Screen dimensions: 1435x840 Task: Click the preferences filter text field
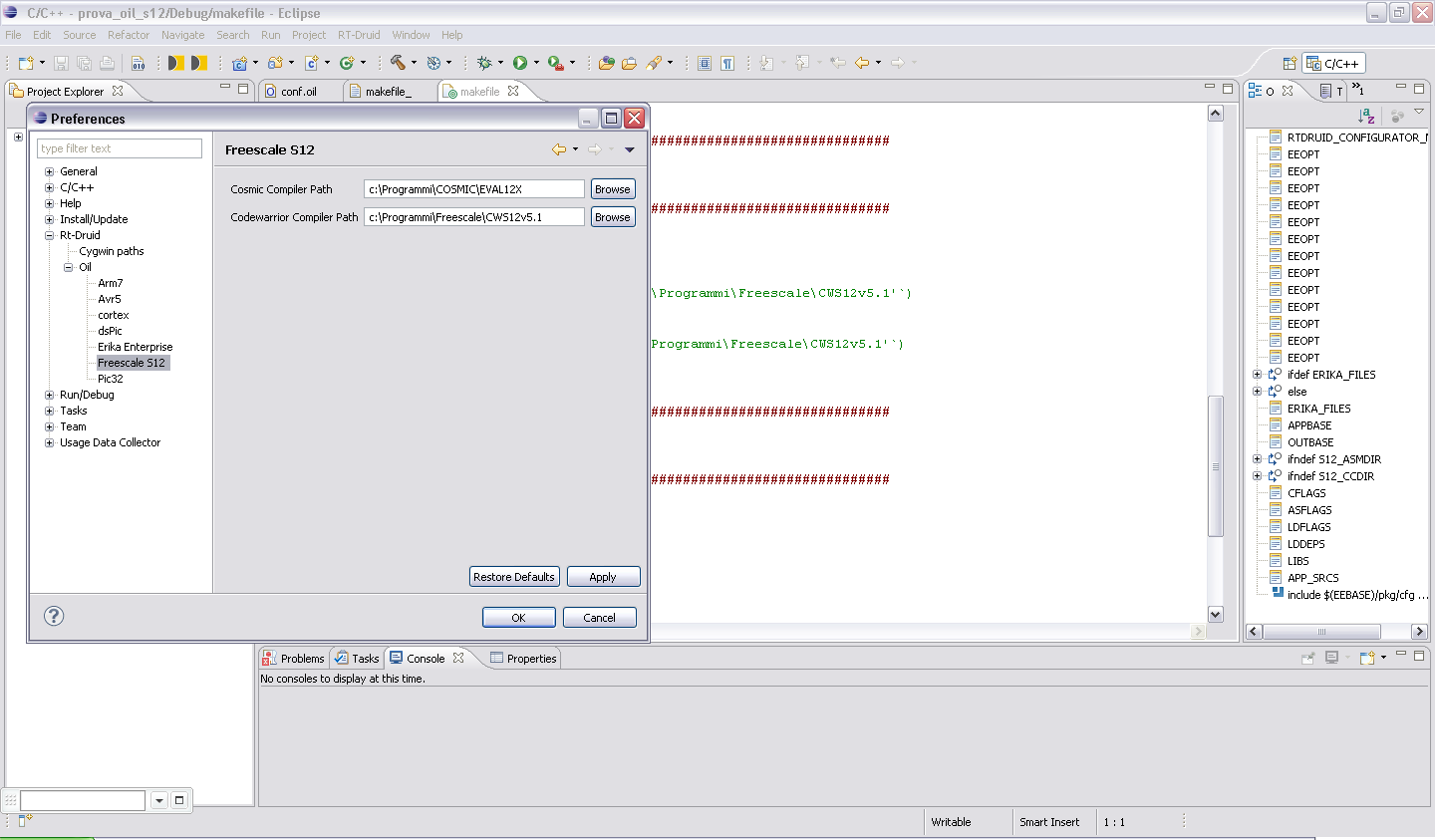coord(120,148)
